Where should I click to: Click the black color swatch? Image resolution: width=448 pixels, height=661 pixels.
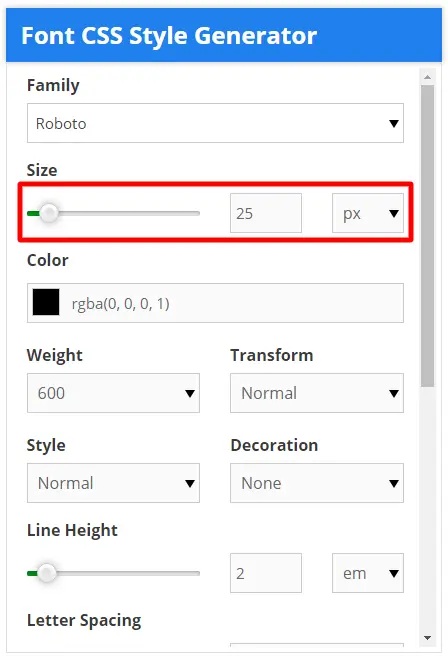46,302
